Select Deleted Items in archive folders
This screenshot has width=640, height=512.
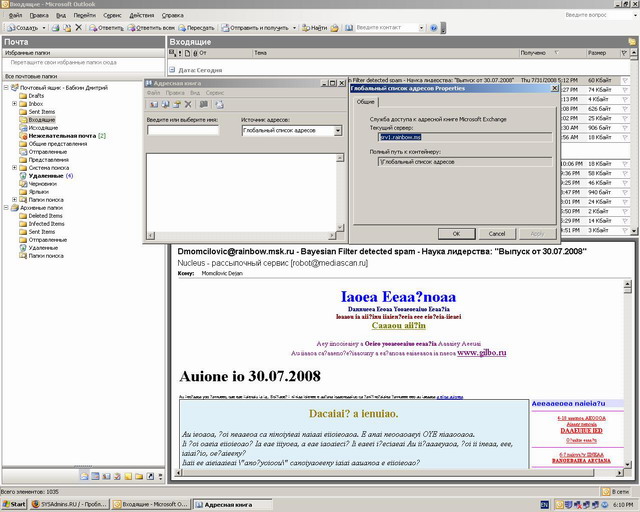point(45,216)
